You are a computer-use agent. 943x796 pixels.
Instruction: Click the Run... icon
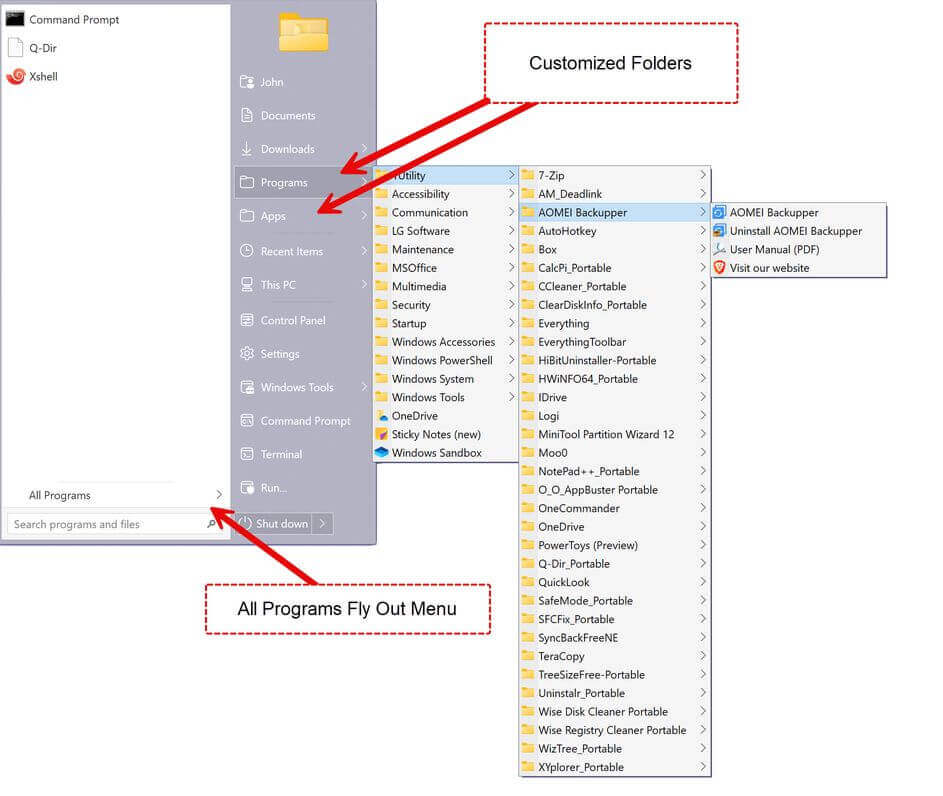coord(247,488)
